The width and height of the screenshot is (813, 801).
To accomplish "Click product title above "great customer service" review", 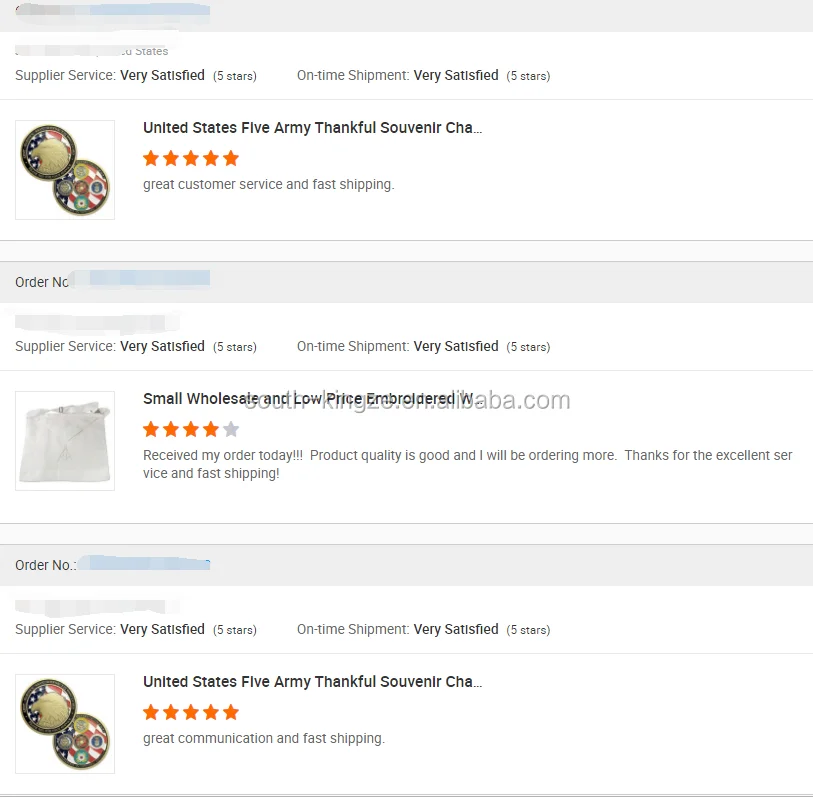I will (x=312, y=128).
